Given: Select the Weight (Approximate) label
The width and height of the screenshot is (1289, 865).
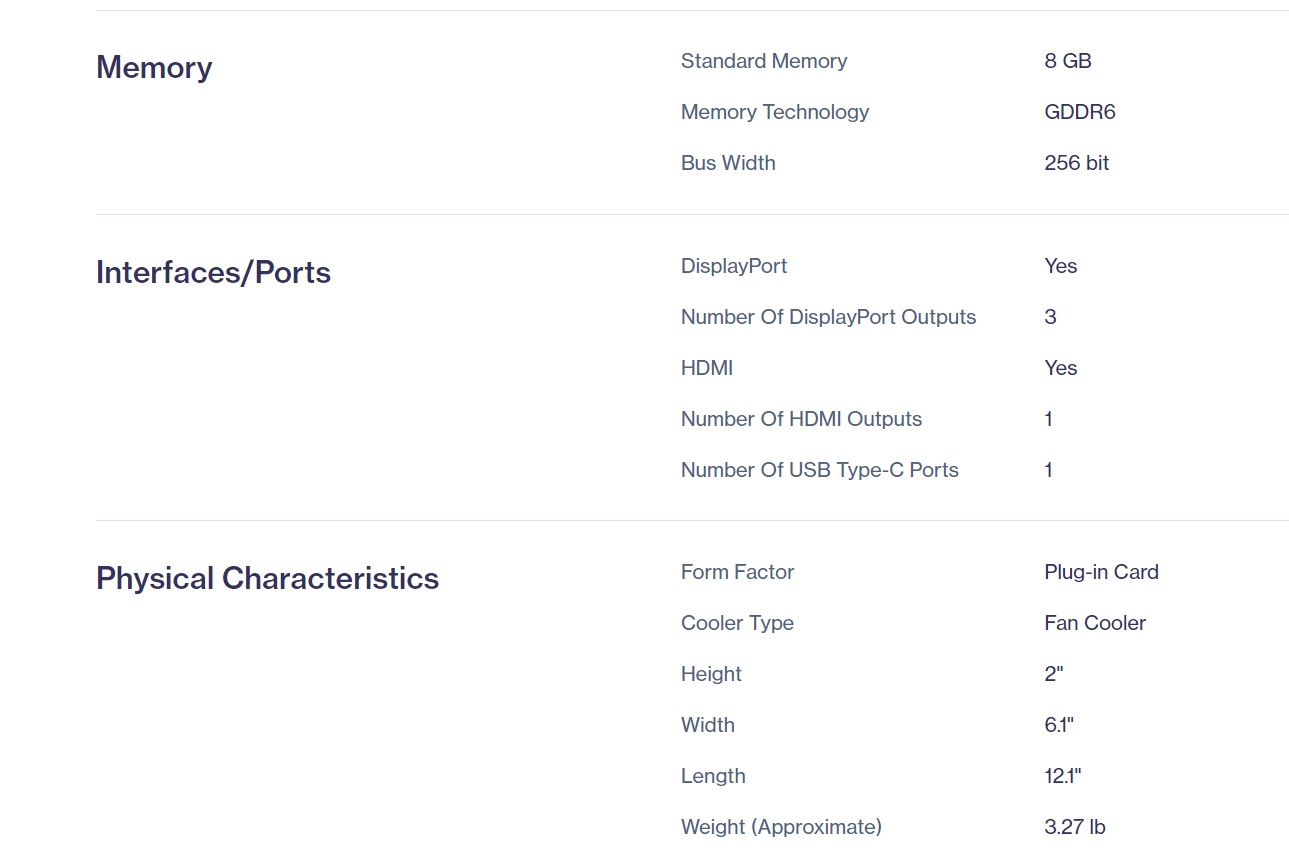Looking at the screenshot, I should [x=781, y=827].
